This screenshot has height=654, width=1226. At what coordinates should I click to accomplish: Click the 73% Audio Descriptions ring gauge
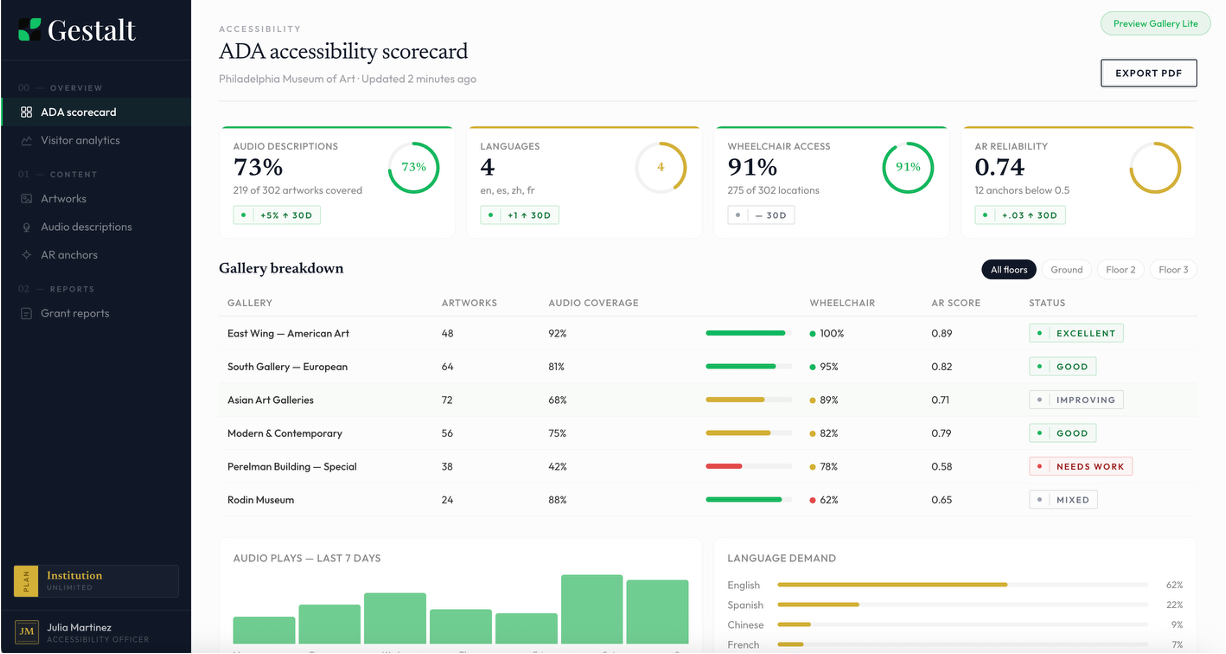[414, 168]
